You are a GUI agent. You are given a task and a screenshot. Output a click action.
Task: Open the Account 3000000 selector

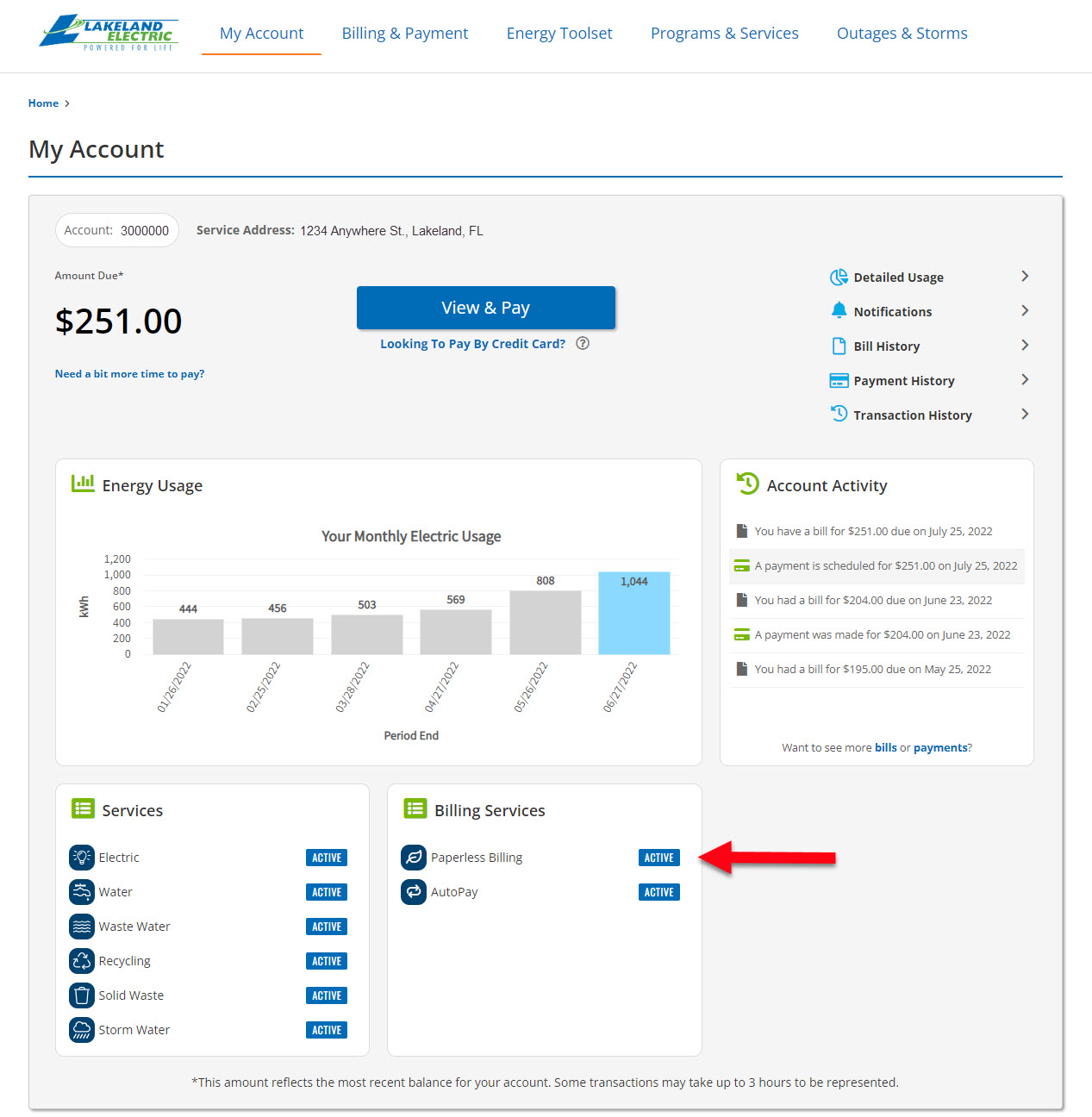point(117,231)
